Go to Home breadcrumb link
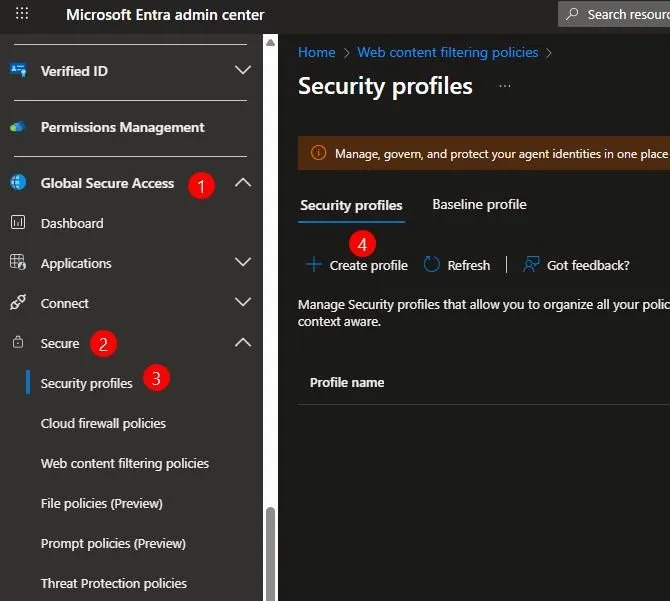 coord(317,52)
